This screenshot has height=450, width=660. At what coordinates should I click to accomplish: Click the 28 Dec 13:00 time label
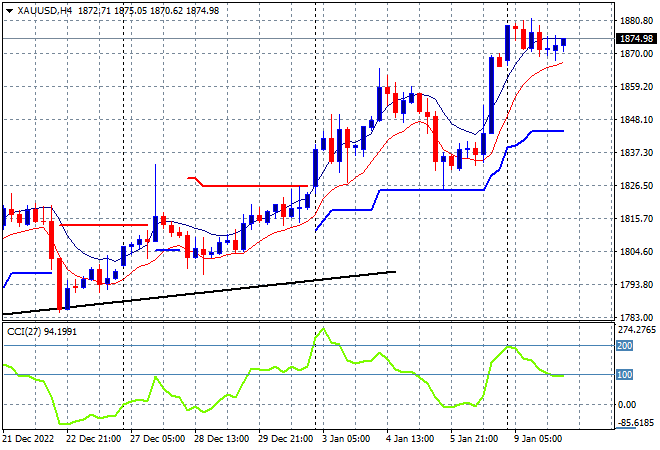coord(221,439)
